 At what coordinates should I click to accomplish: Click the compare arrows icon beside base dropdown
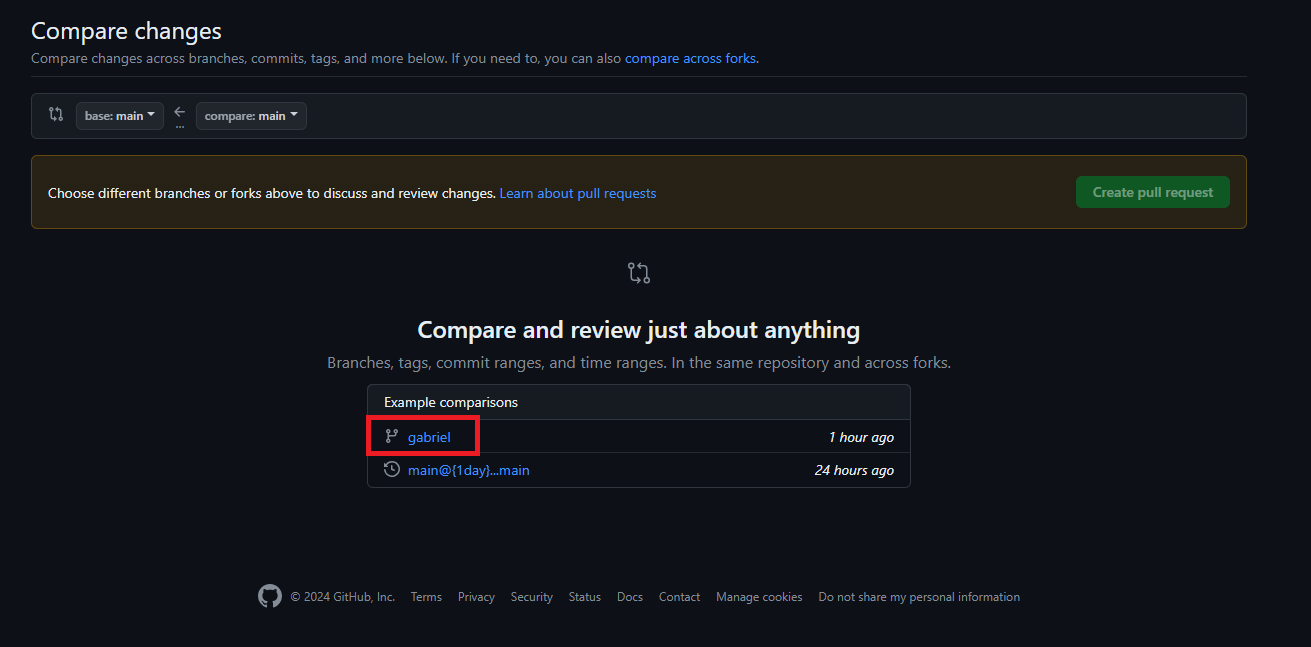(x=56, y=115)
